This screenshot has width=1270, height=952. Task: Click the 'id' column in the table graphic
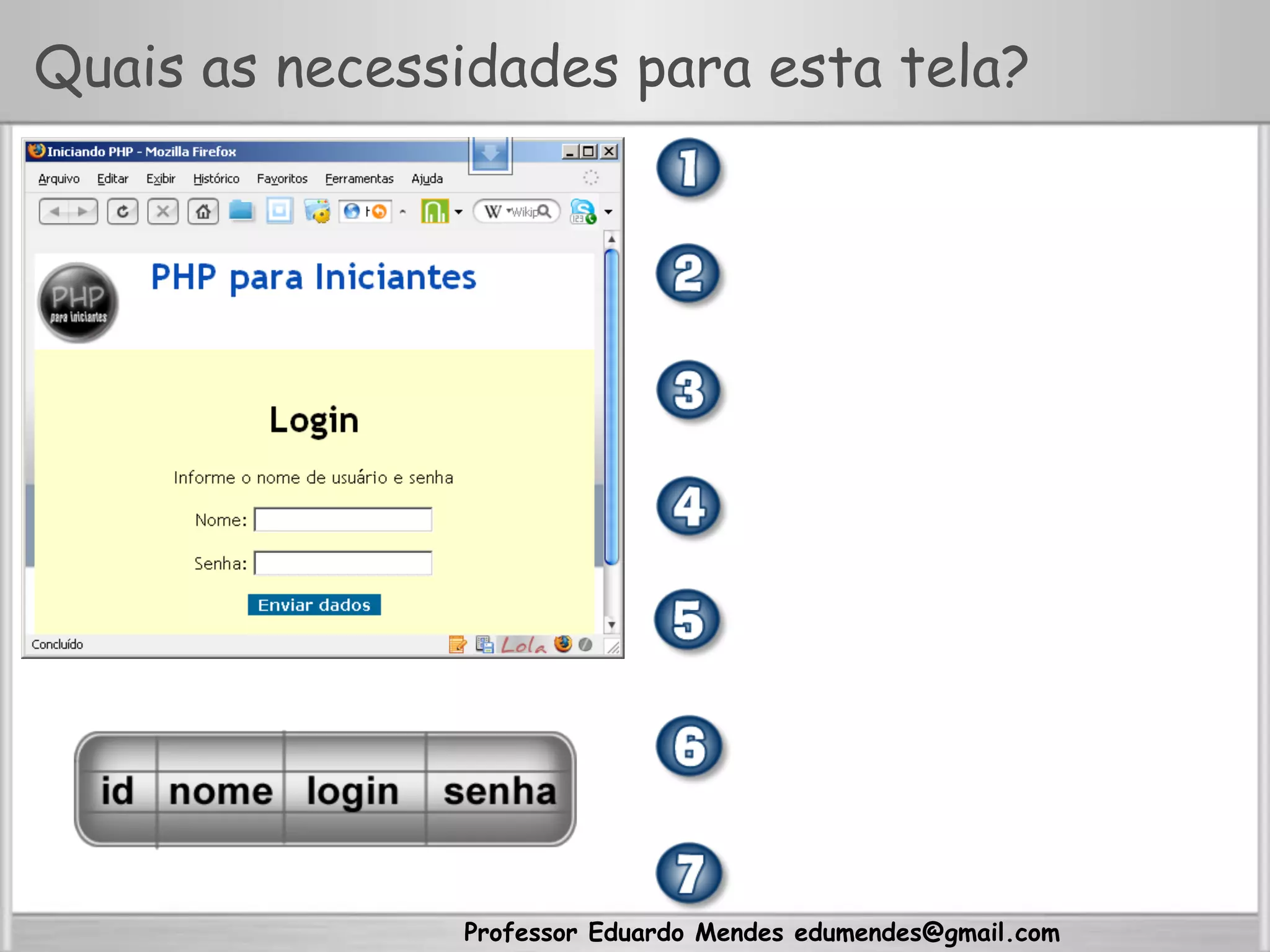117,790
